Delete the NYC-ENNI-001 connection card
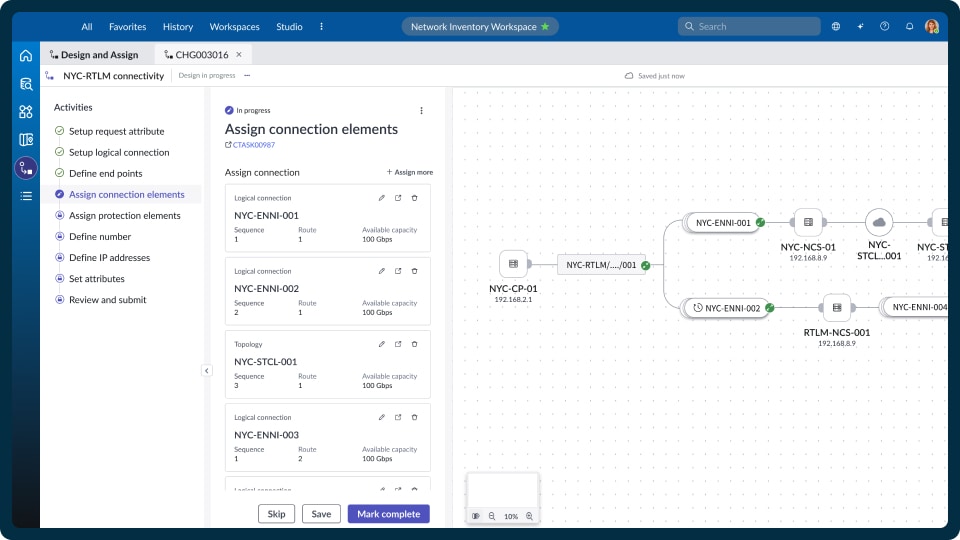960x540 pixels. click(x=414, y=198)
